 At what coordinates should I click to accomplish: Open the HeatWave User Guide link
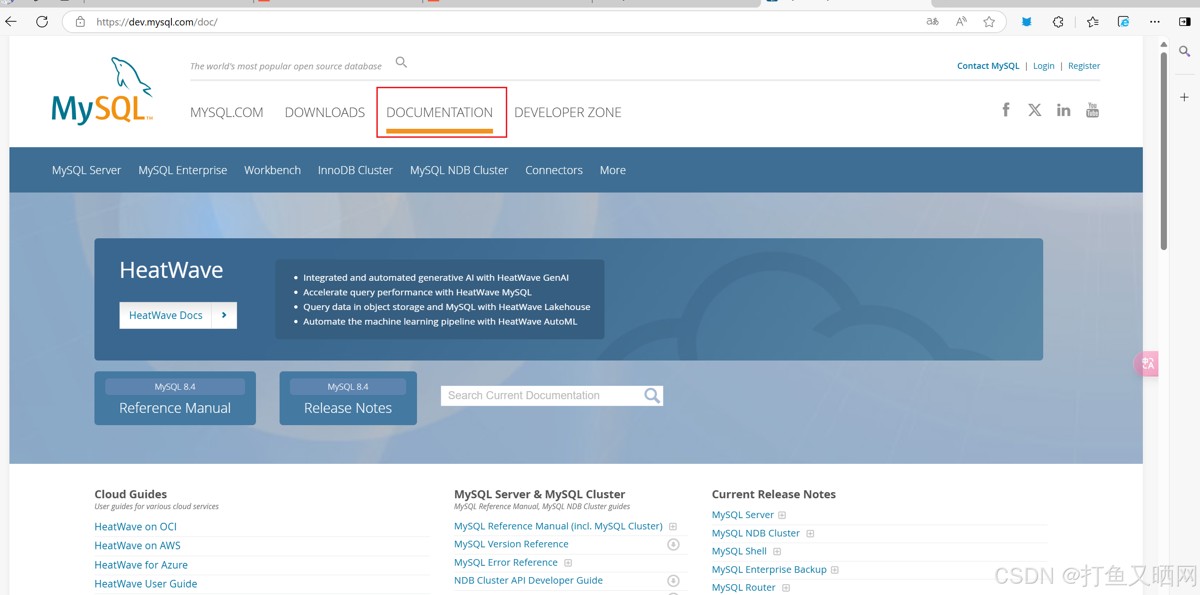[145, 584]
